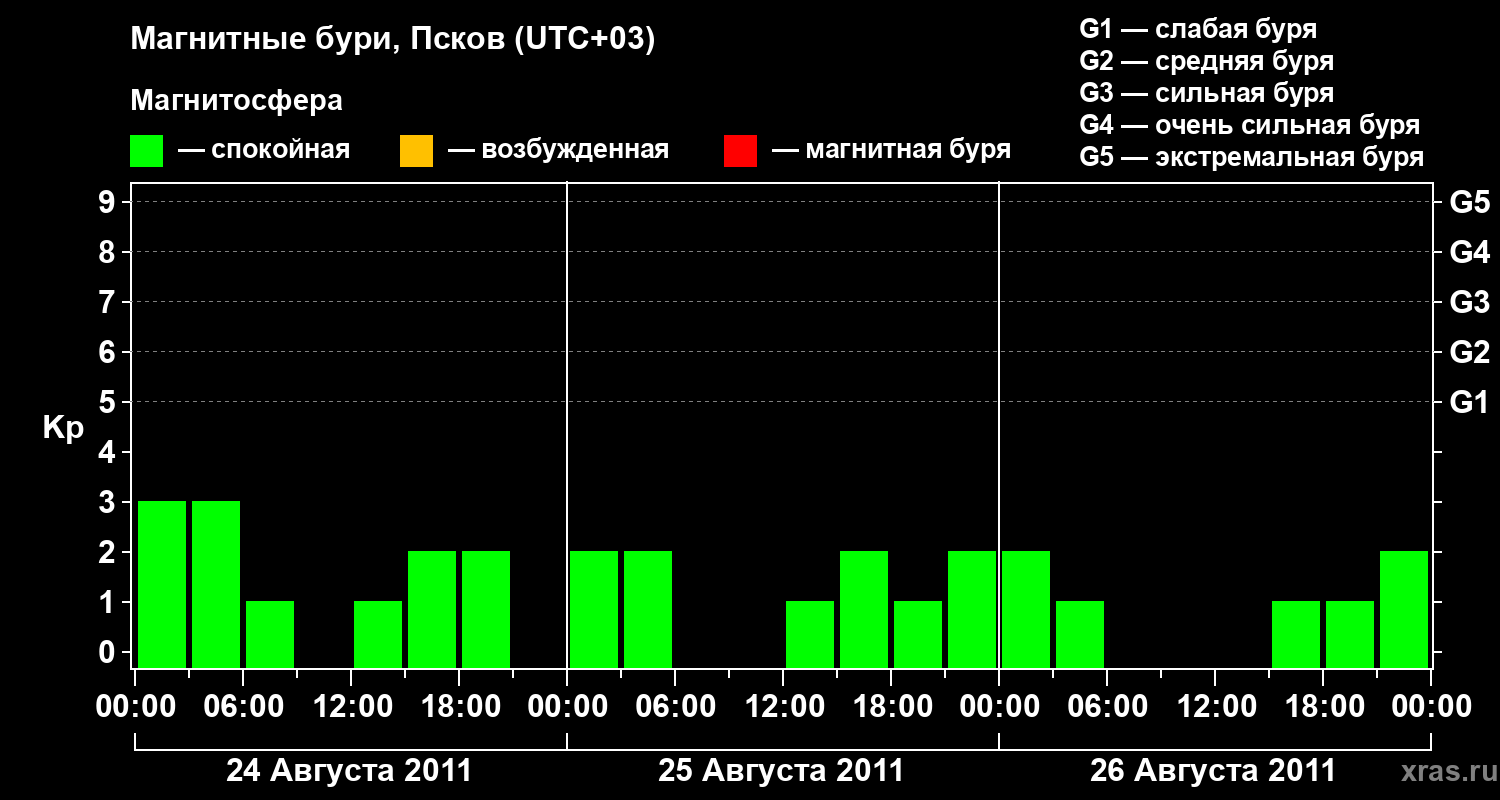1500x800 pixels.
Task: Click the '26 Августа 2011' date label
Action: pos(1213,771)
